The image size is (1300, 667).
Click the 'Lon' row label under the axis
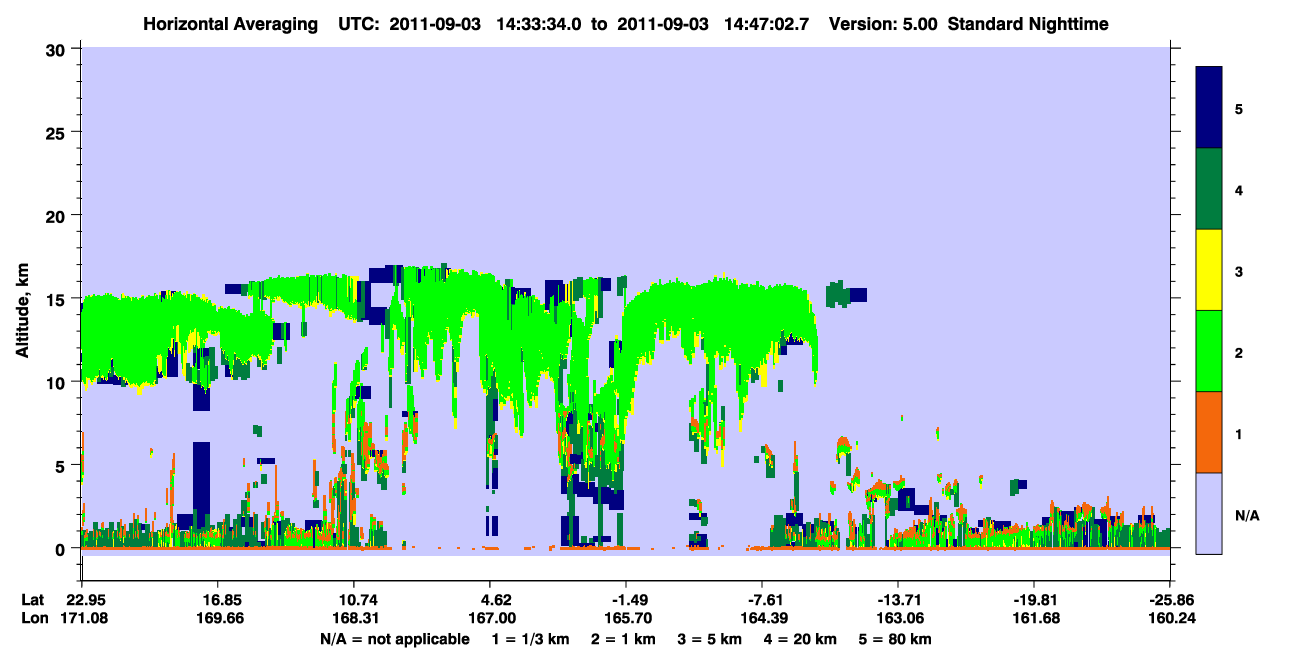[x=33, y=618]
